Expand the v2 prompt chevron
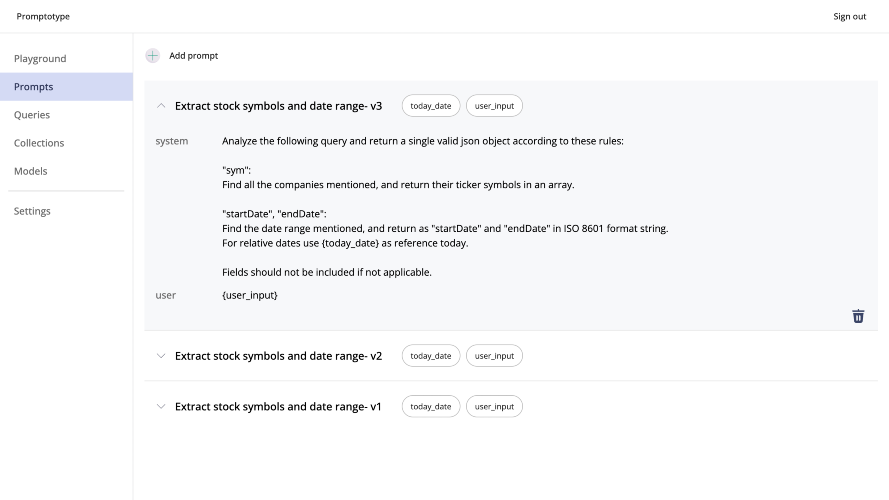Viewport: 889px width, 500px height. click(161, 356)
